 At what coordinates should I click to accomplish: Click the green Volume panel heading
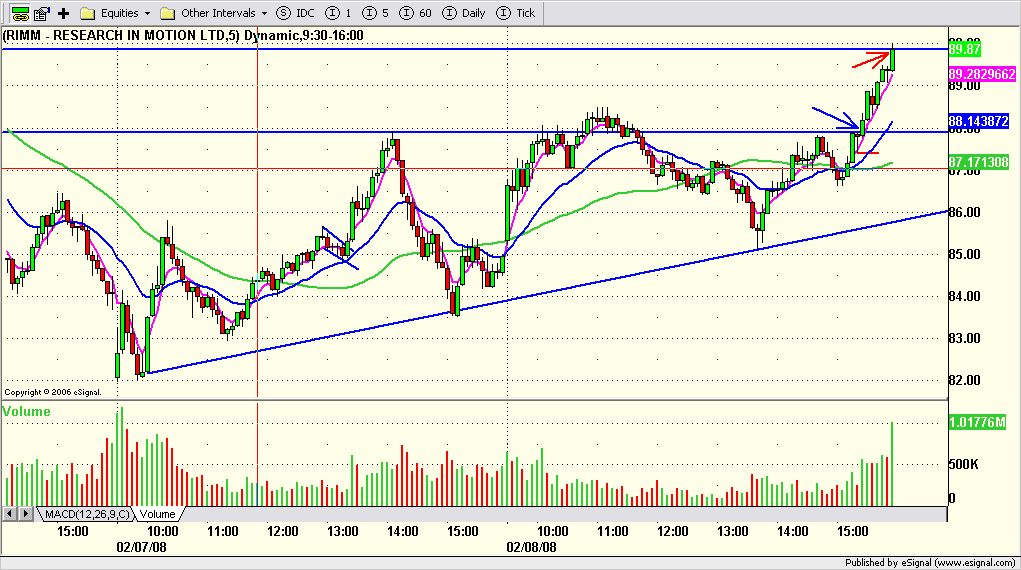[26, 411]
